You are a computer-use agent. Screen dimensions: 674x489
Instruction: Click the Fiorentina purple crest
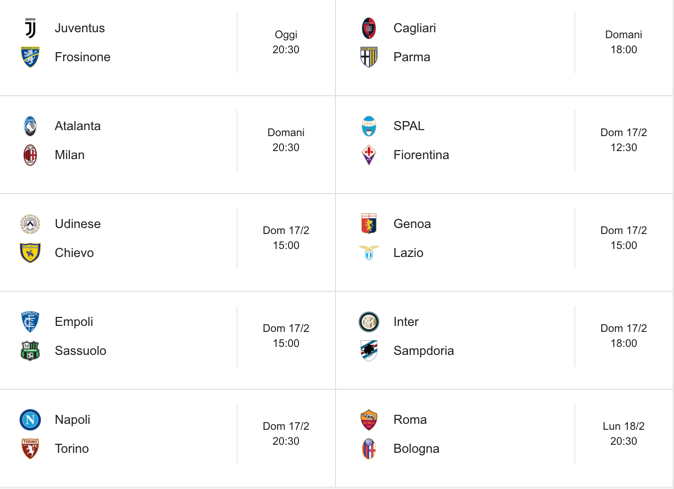(x=369, y=155)
